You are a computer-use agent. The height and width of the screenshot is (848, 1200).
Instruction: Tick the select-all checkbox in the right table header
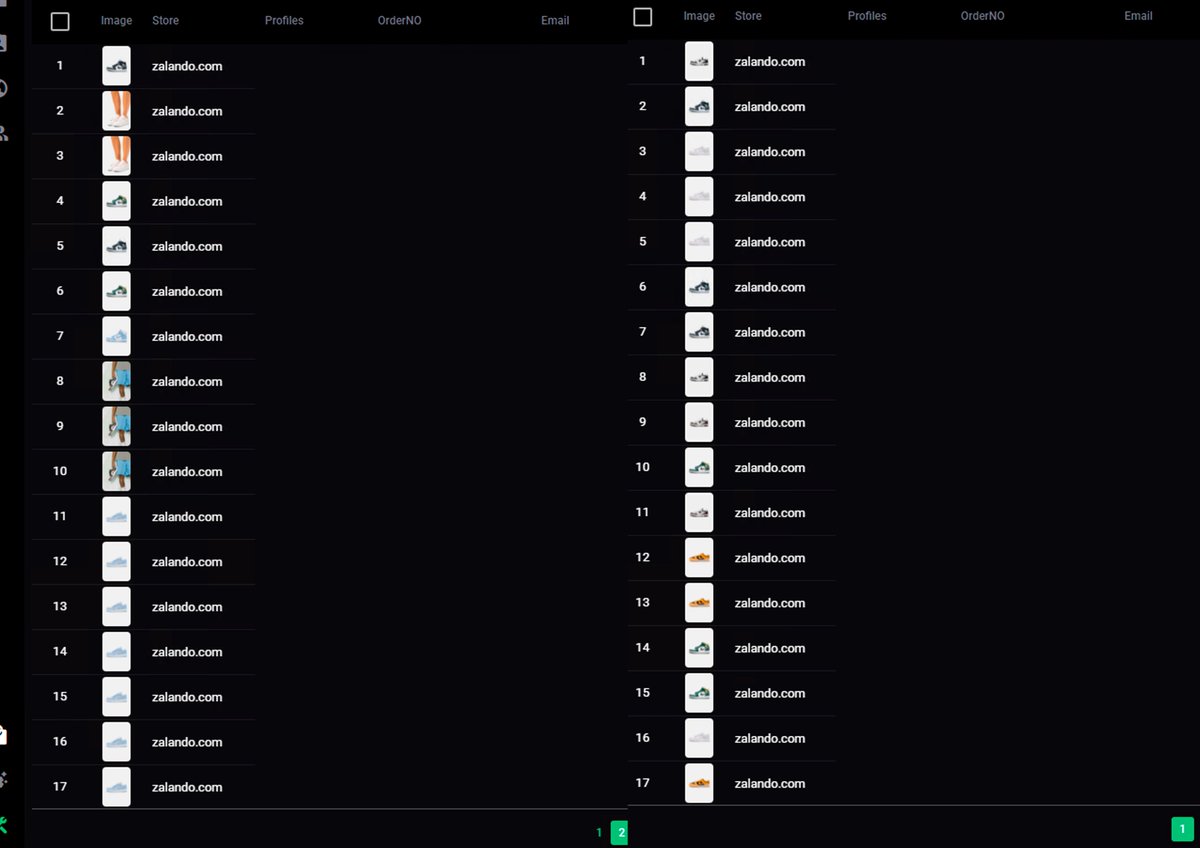click(643, 17)
